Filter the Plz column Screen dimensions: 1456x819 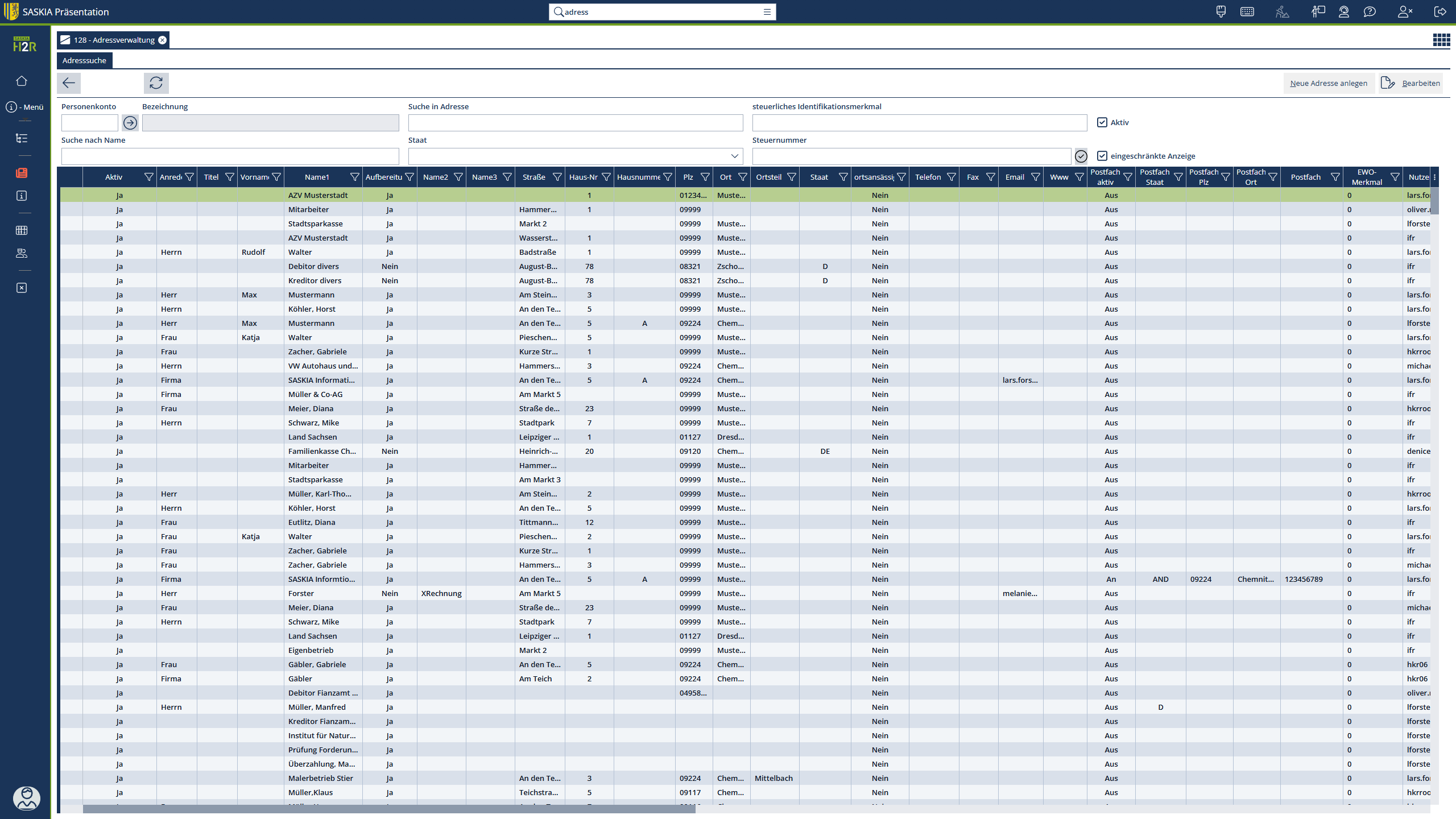705,177
